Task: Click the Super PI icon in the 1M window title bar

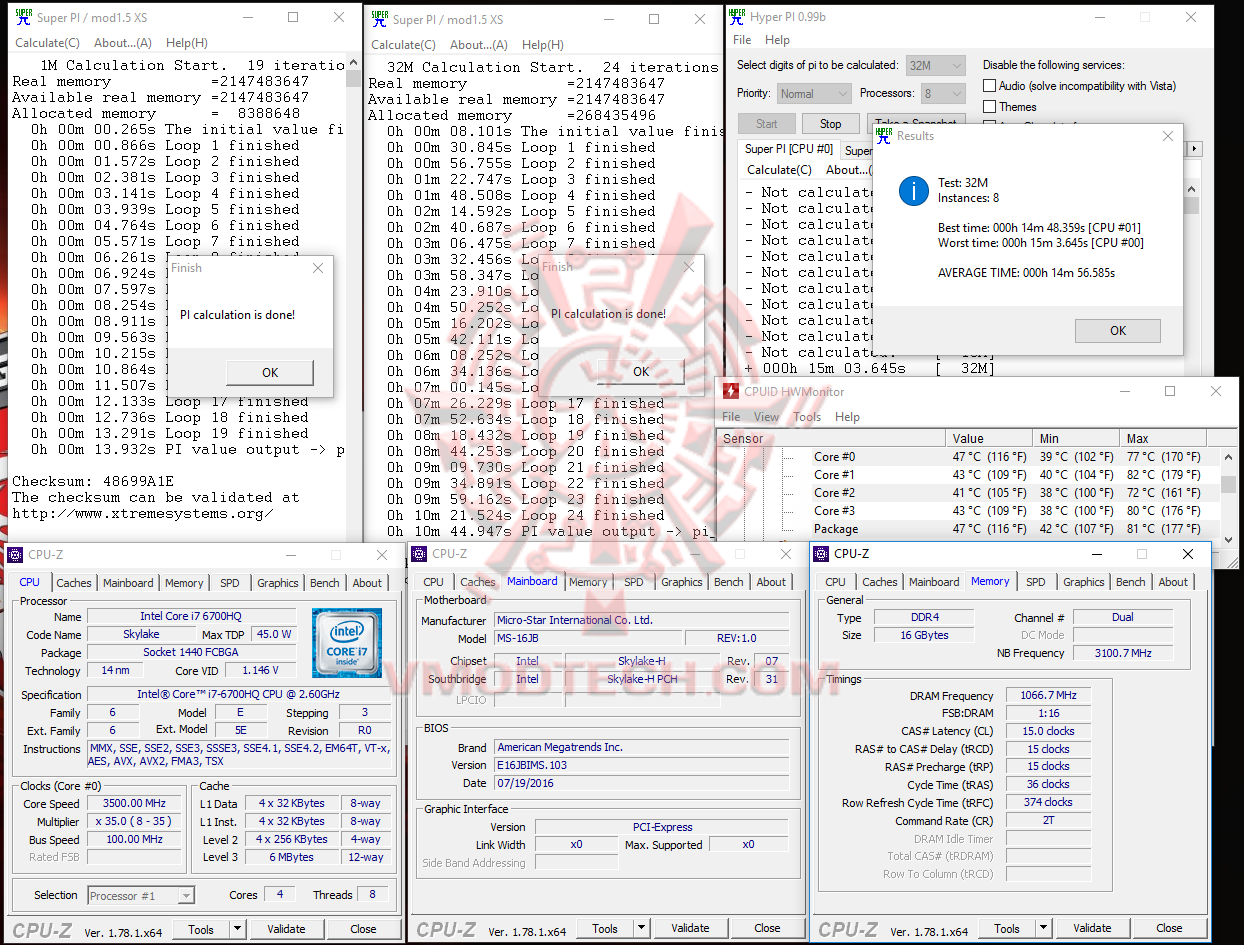Action: (22, 17)
